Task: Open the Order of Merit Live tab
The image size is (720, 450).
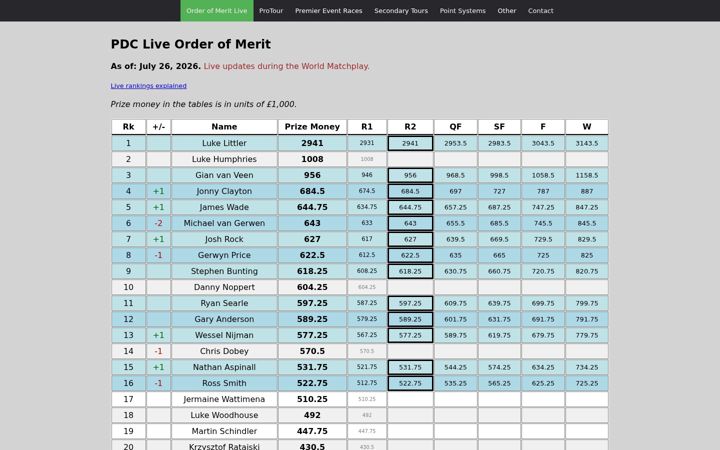Action: click(x=217, y=11)
